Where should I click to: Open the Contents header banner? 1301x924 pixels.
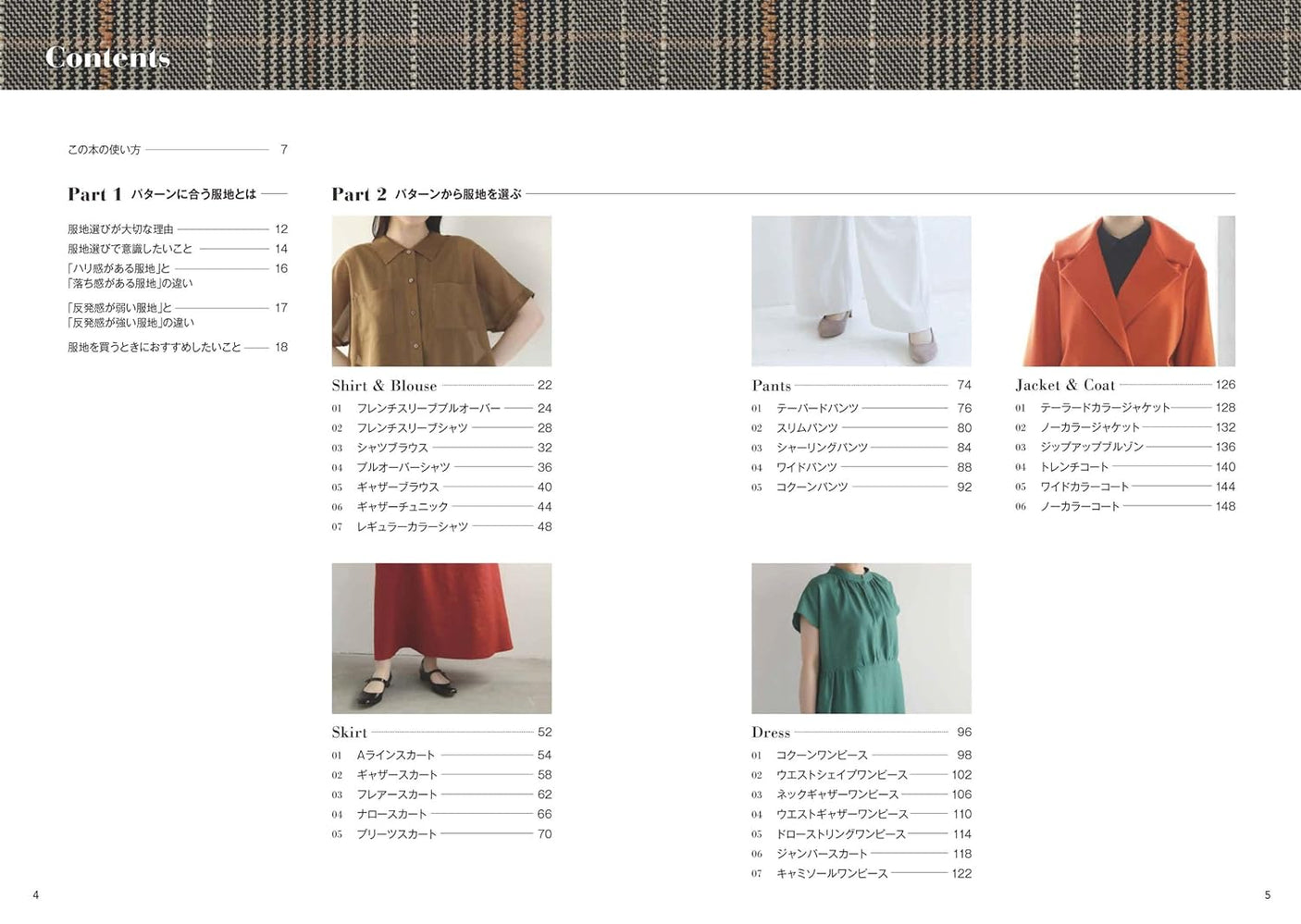(108, 55)
